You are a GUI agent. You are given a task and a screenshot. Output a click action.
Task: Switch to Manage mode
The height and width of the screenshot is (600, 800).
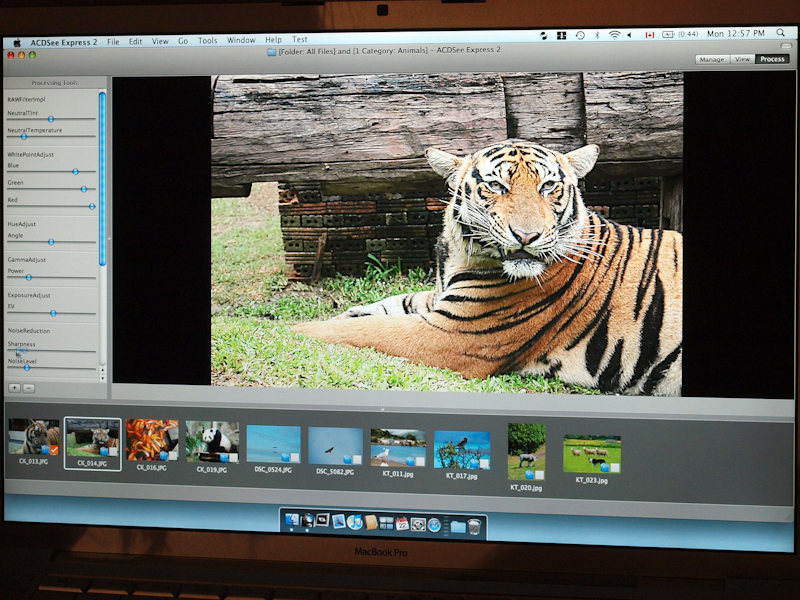pos(712,59)
